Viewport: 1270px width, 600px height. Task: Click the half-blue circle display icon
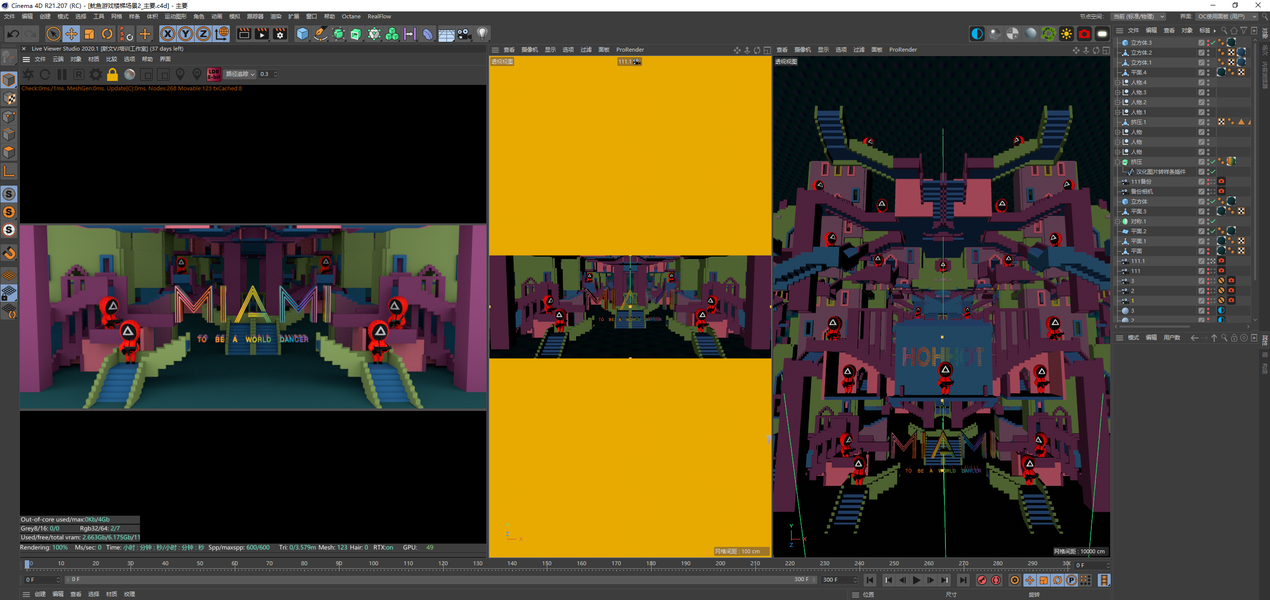pyautogui.click(x=977, y=34)
